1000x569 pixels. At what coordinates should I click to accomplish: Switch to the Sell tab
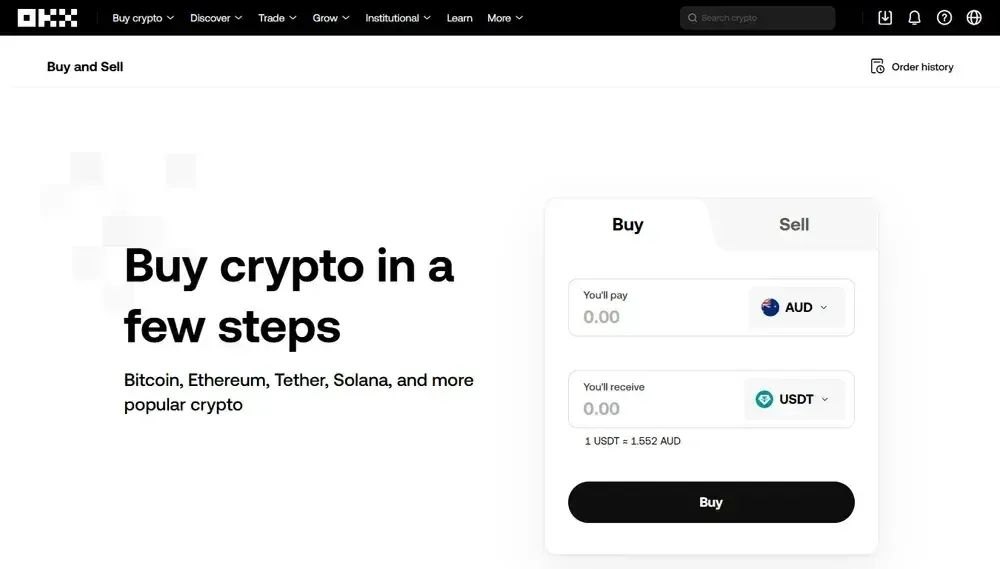point(794,225)
